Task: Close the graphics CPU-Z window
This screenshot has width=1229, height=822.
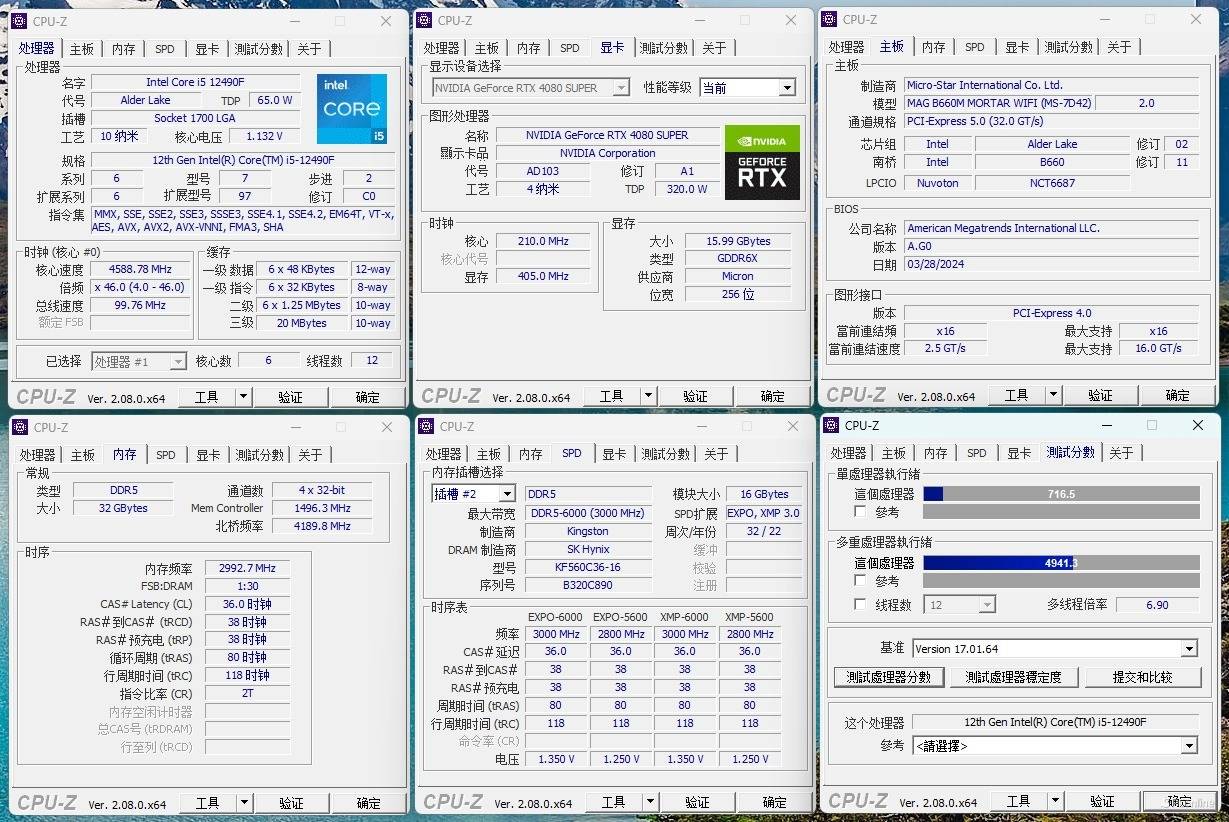Action: point(792,20)
